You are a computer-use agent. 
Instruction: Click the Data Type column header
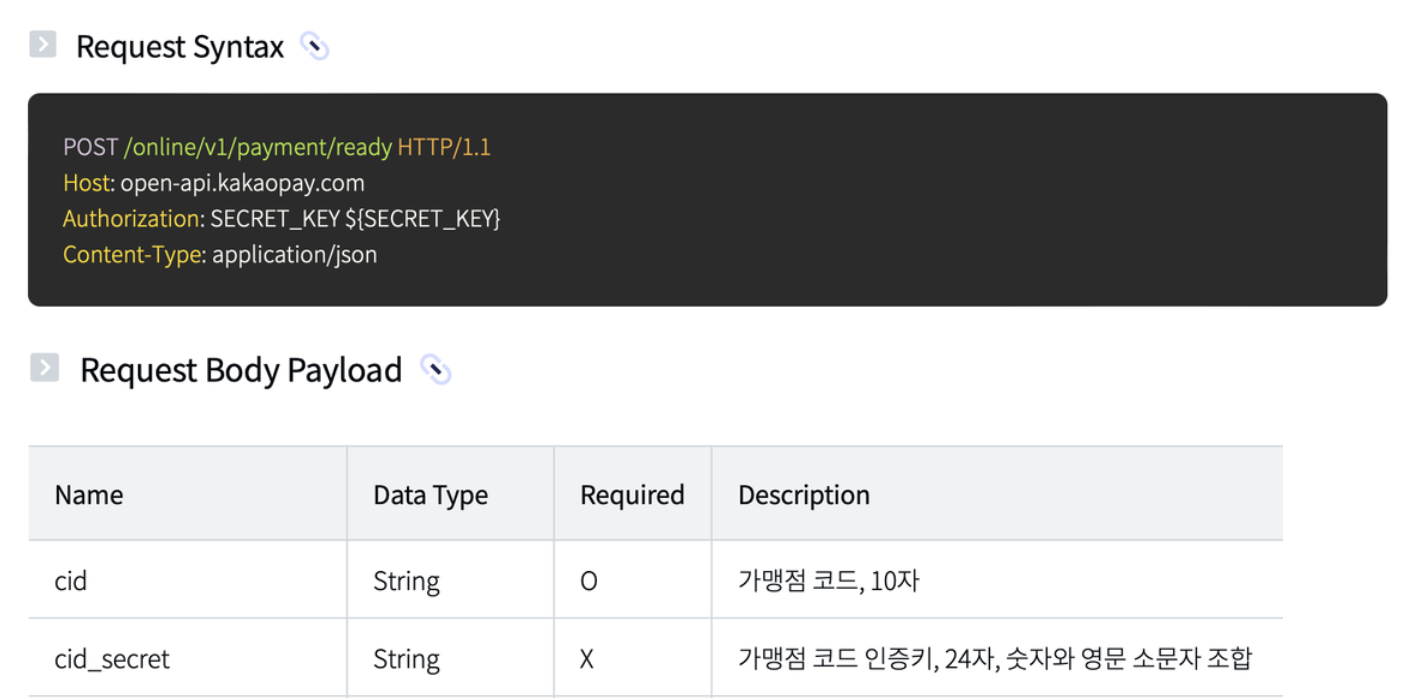tap(430, 495)
